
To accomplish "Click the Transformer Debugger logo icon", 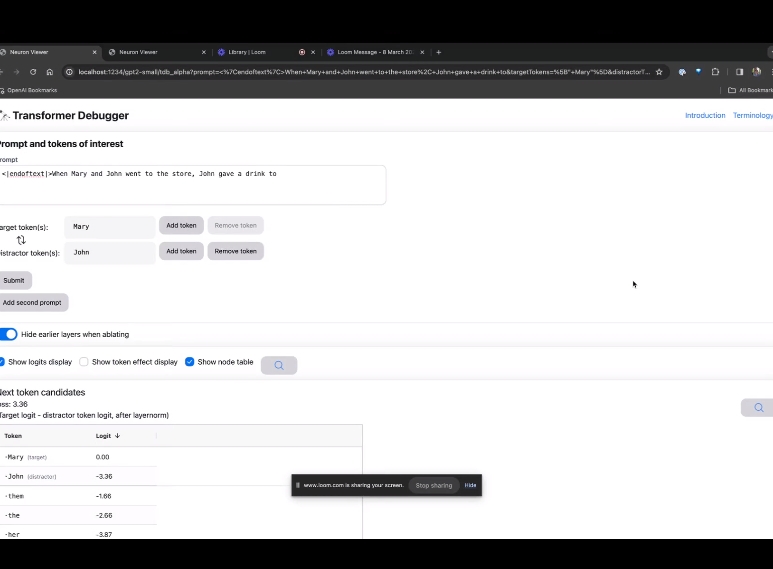I will [x=4, y=116].
